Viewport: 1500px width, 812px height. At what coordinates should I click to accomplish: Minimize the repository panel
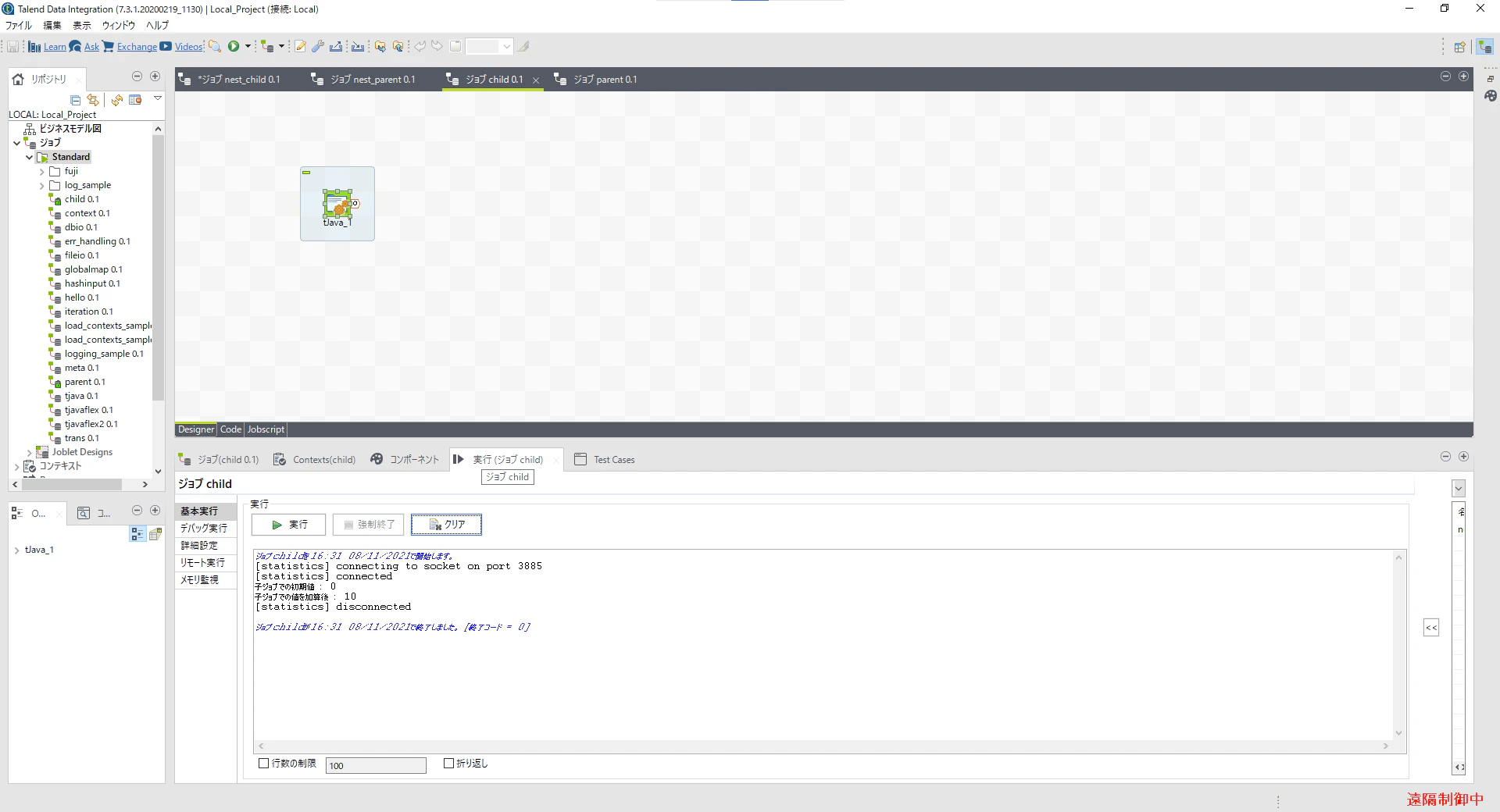pyautogui.click(x=137, y=77)
